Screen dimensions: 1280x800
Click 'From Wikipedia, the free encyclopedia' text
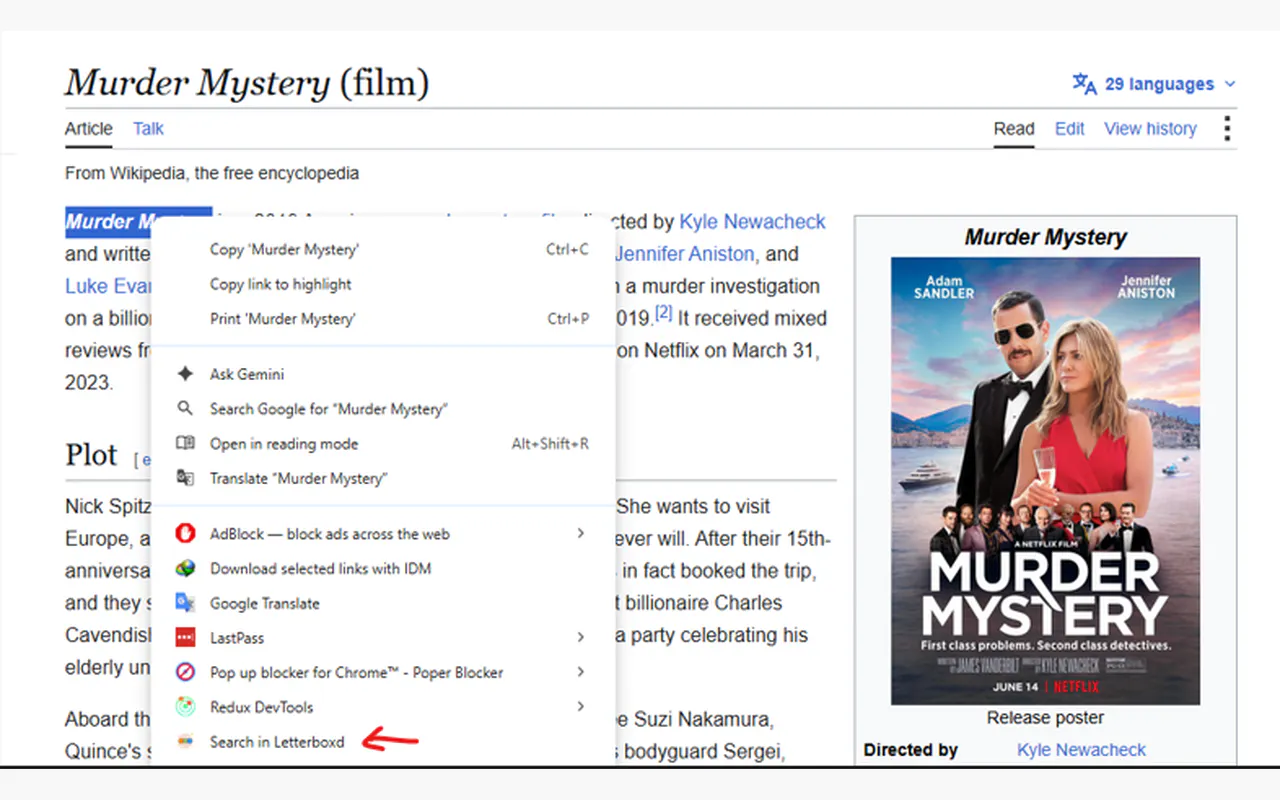212,173
